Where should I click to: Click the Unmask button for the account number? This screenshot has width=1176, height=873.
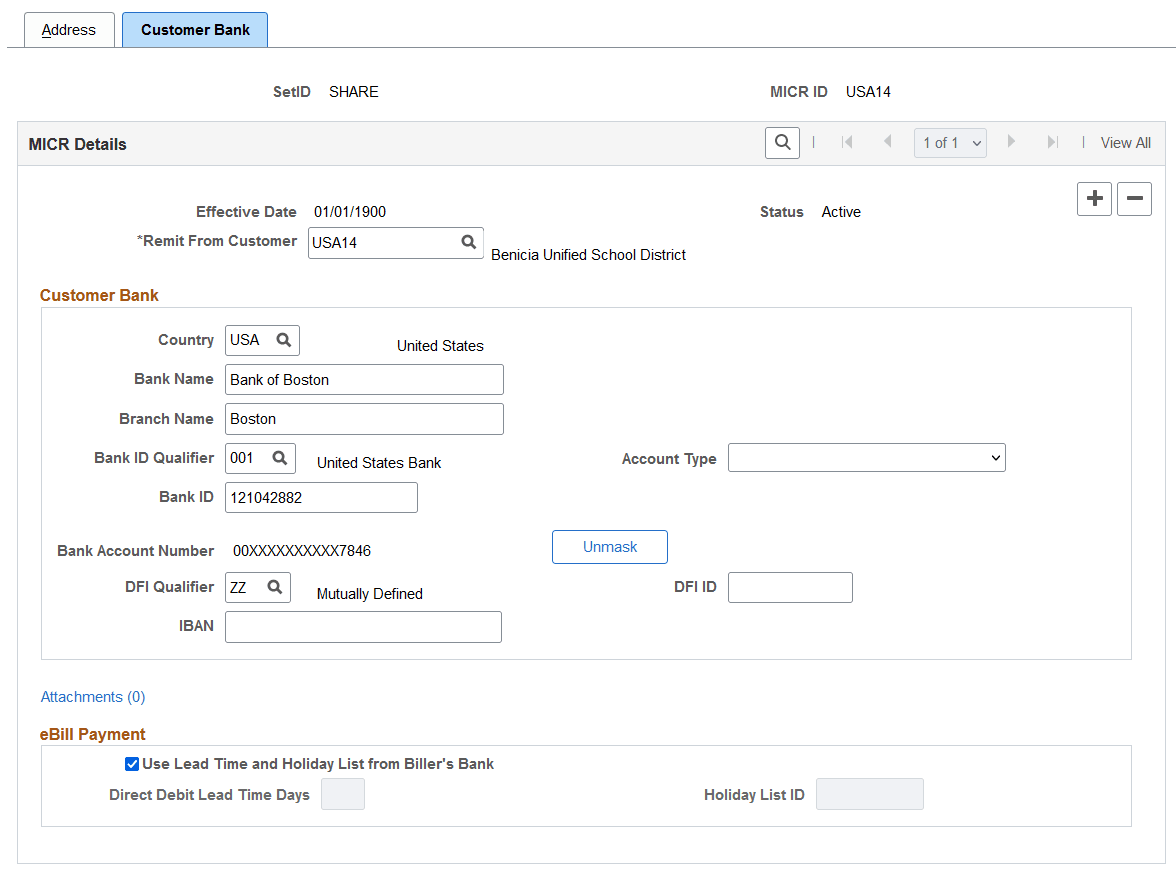tap(609, 546)
